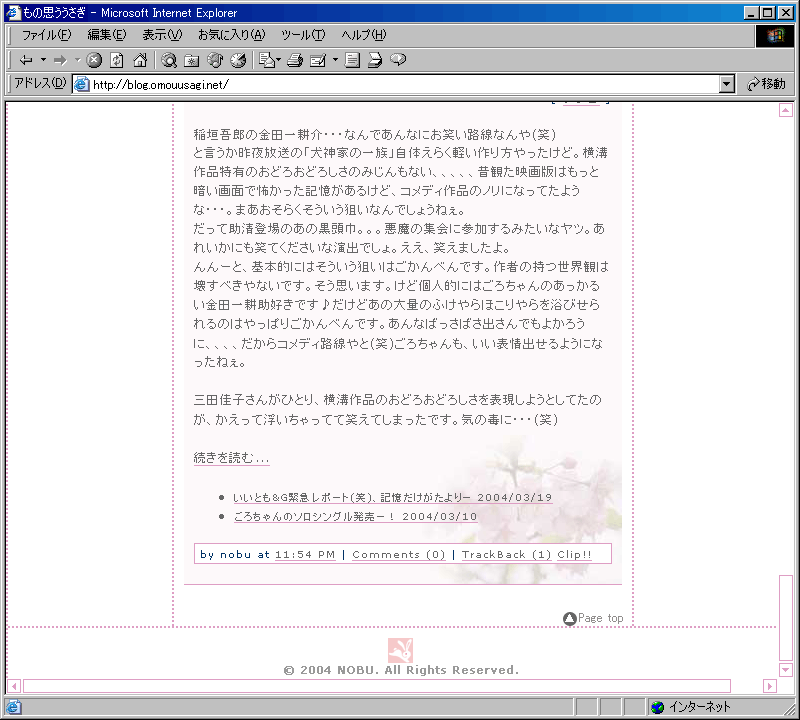800x720 pixels.
Task: Click the Forward arrow toolbar button
Action: tap(60, 60)
